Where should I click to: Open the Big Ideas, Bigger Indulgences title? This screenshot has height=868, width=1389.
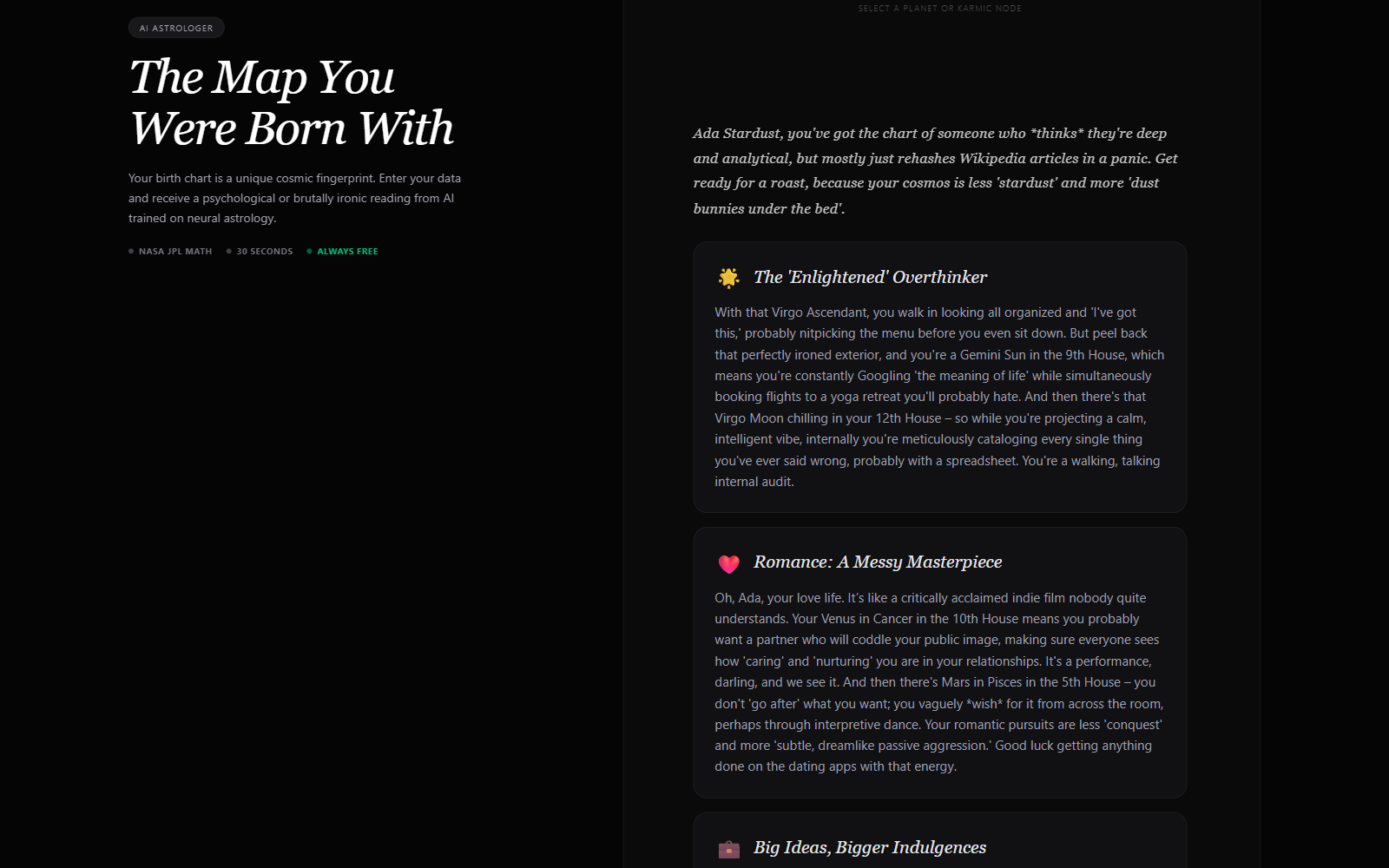pos(870,847)
